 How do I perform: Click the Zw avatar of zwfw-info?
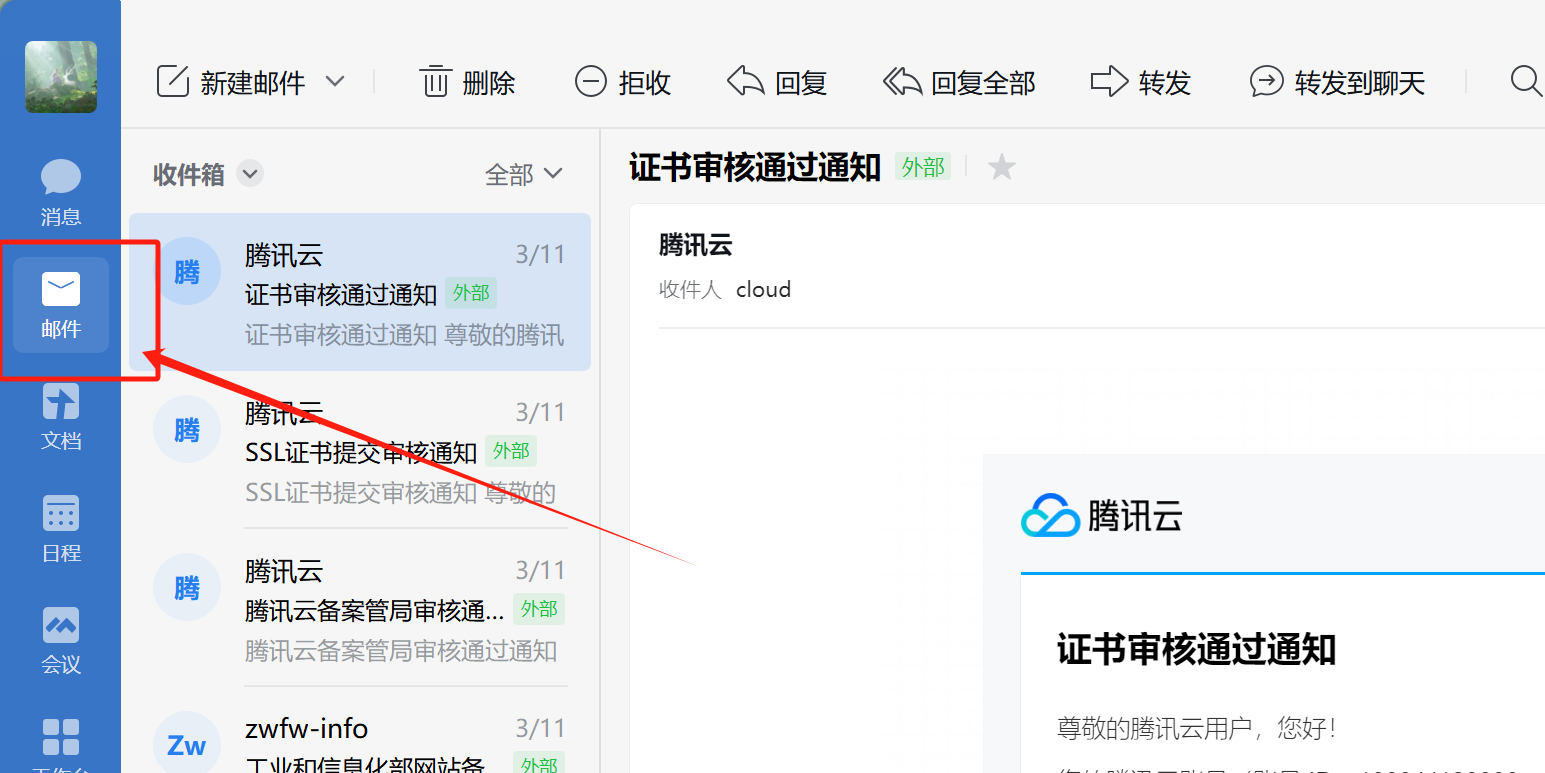187,745
